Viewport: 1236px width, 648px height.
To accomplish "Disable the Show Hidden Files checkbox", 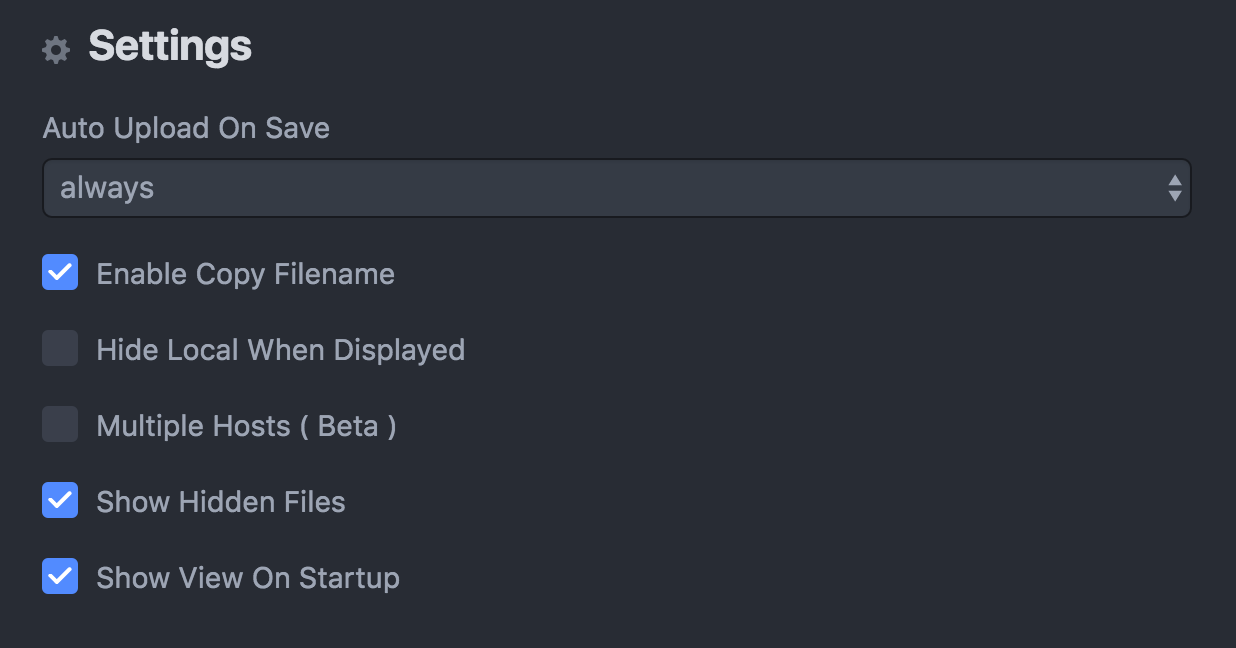I will click(x=60, y=500).
